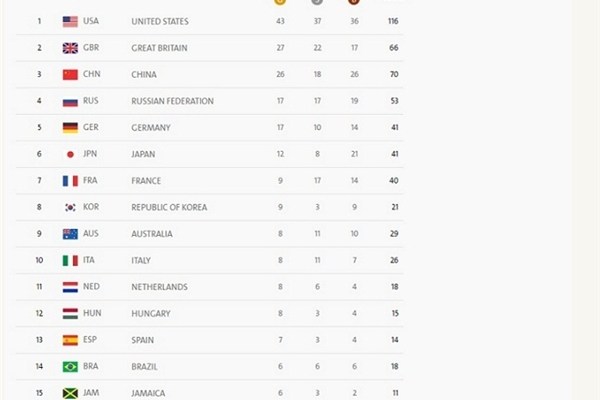Click the France flag icon
The image size is (600, 400).
(70, 181)
